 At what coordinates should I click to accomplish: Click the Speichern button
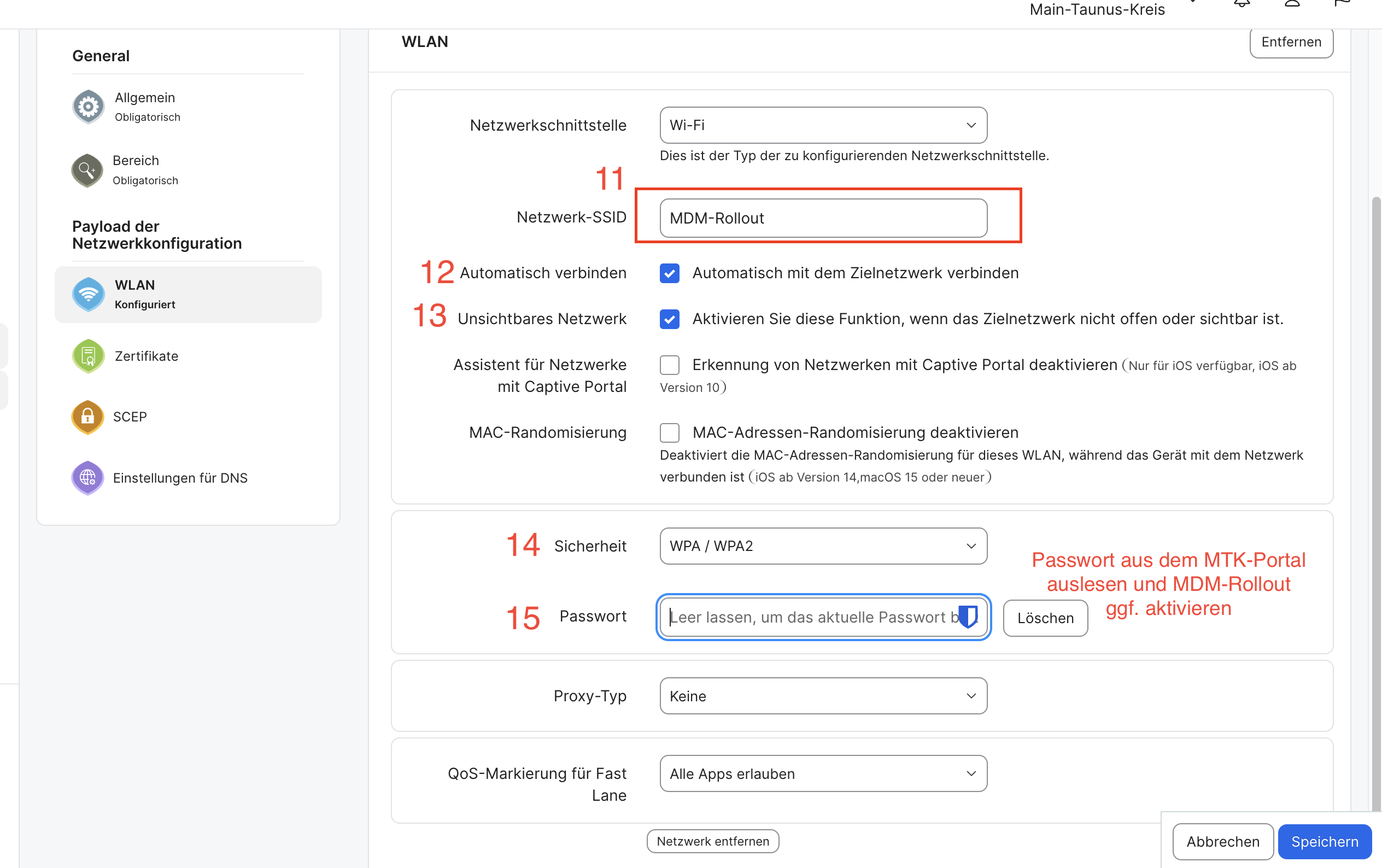pyautogui.click(x=1325, y=842)
